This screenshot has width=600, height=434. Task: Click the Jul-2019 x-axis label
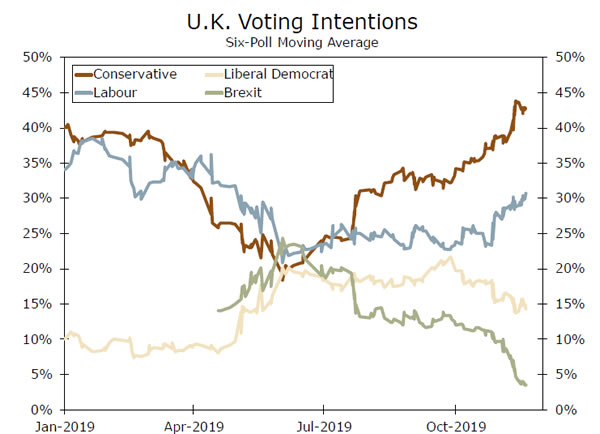pos(323,423)
